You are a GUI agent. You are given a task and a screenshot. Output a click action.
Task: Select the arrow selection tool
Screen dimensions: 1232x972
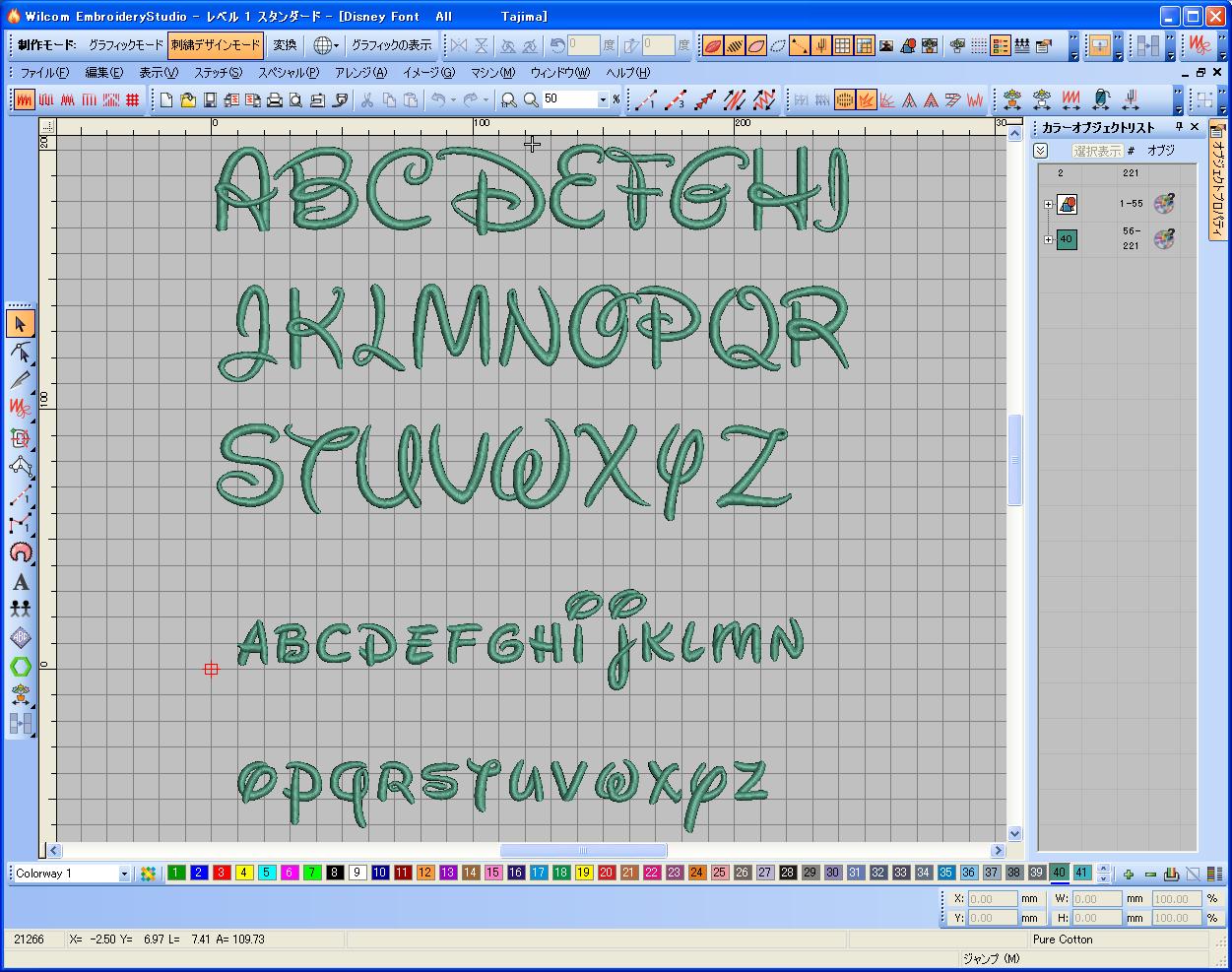pyautogui.click(x=21, y=324)
